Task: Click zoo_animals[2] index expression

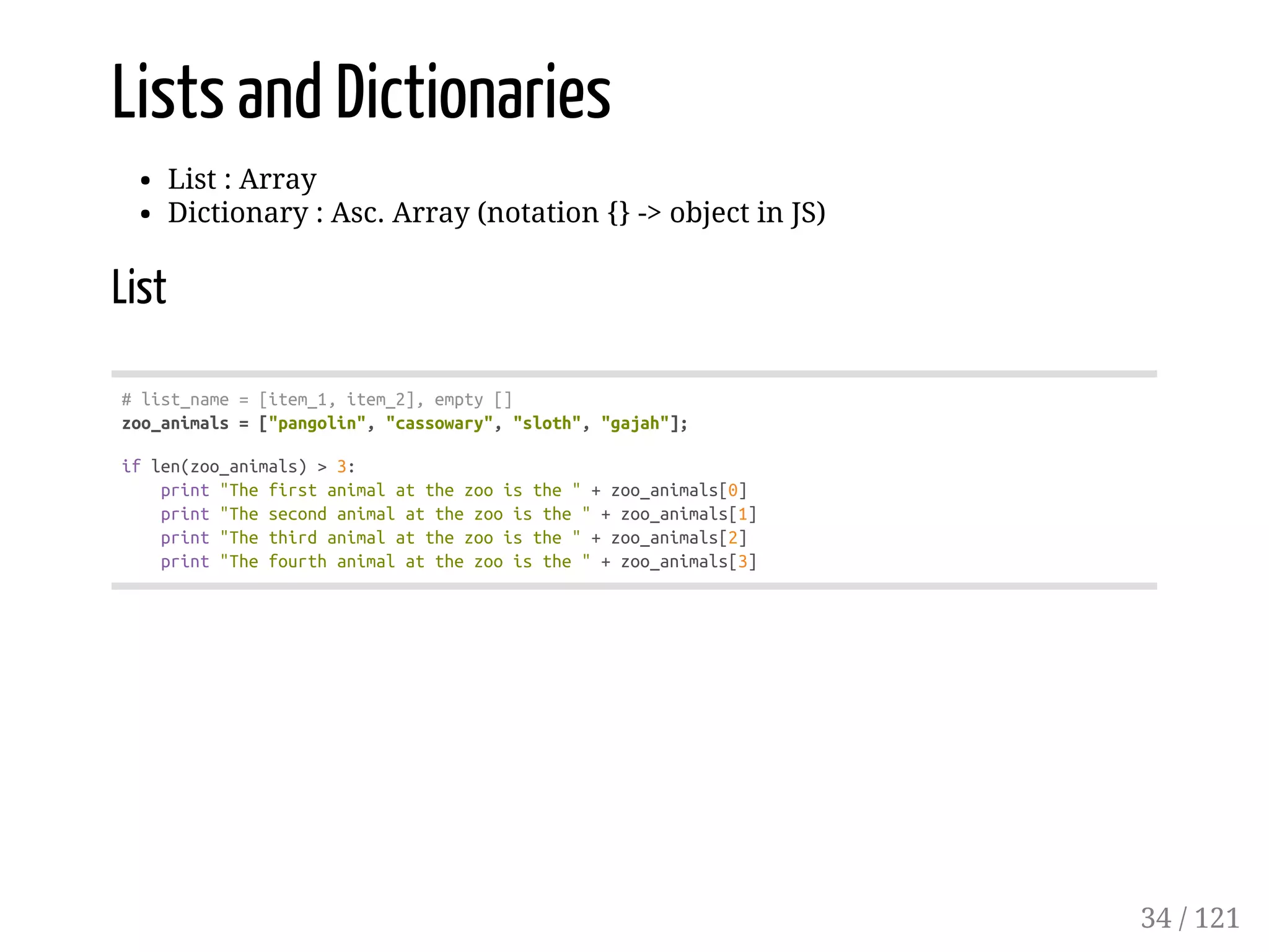Action: [x=678, y=538]
